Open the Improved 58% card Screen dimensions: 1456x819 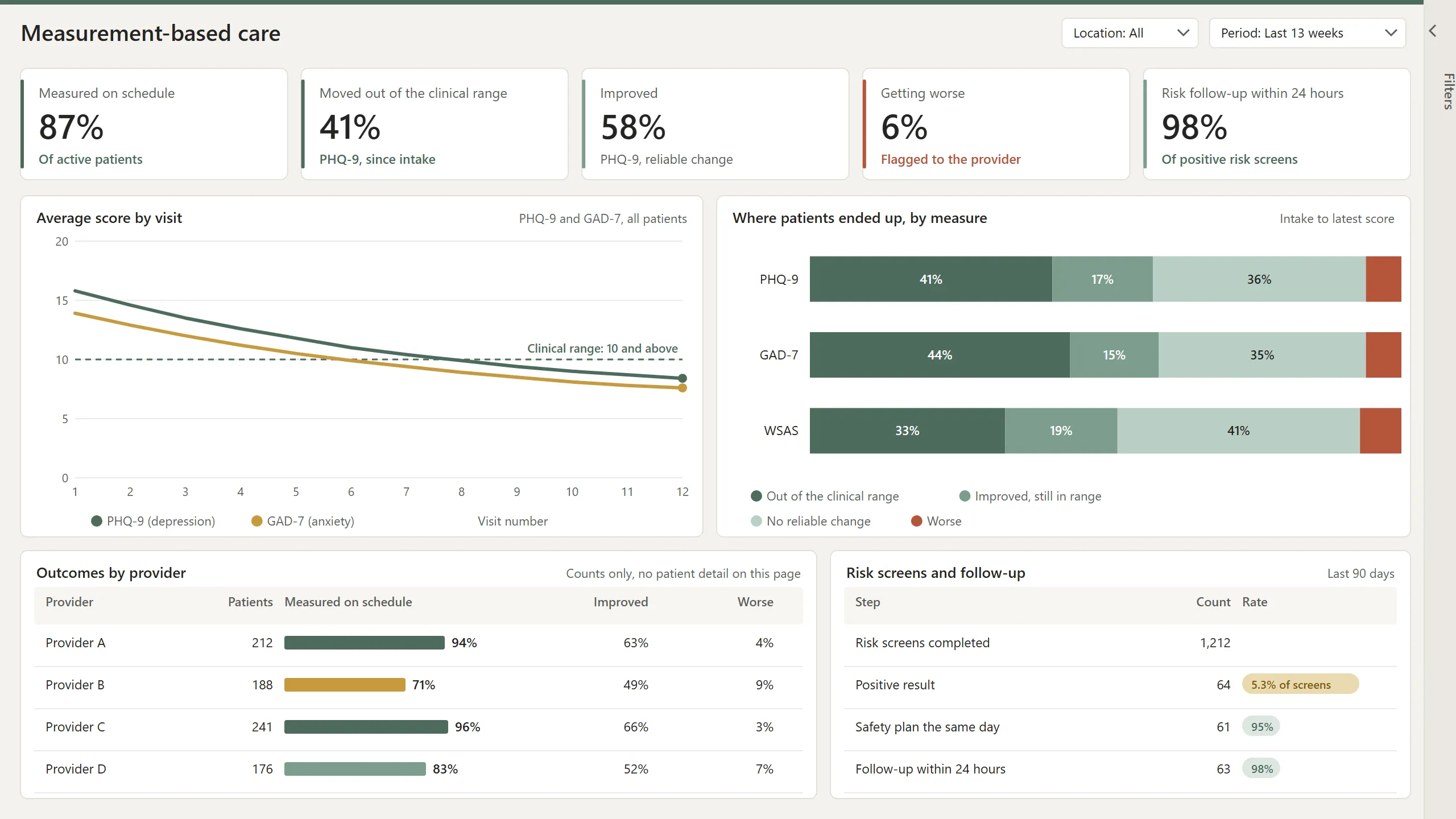click(x=715, y=124)
